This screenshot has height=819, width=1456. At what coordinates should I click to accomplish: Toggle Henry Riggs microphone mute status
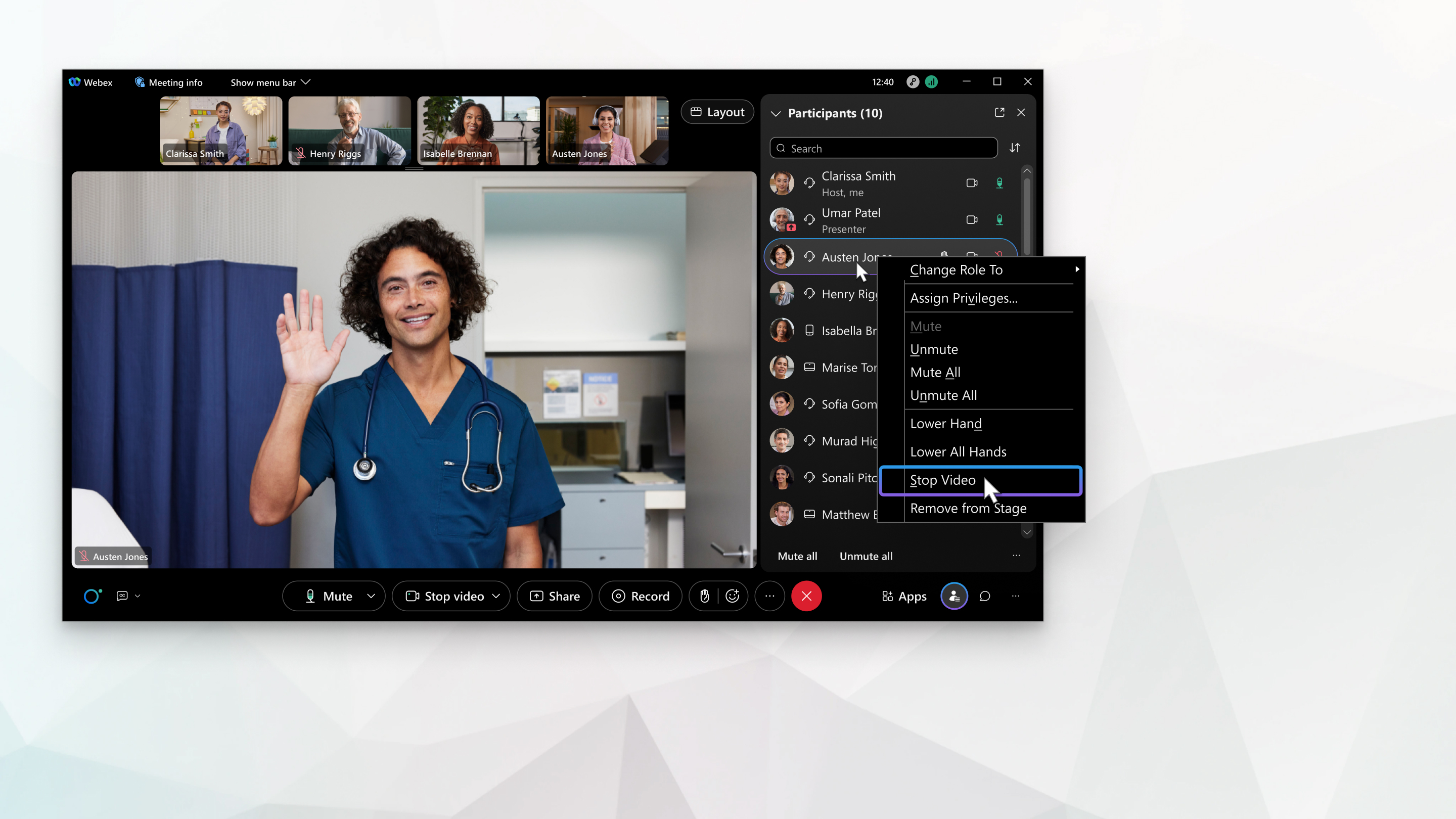pos(998,293)
